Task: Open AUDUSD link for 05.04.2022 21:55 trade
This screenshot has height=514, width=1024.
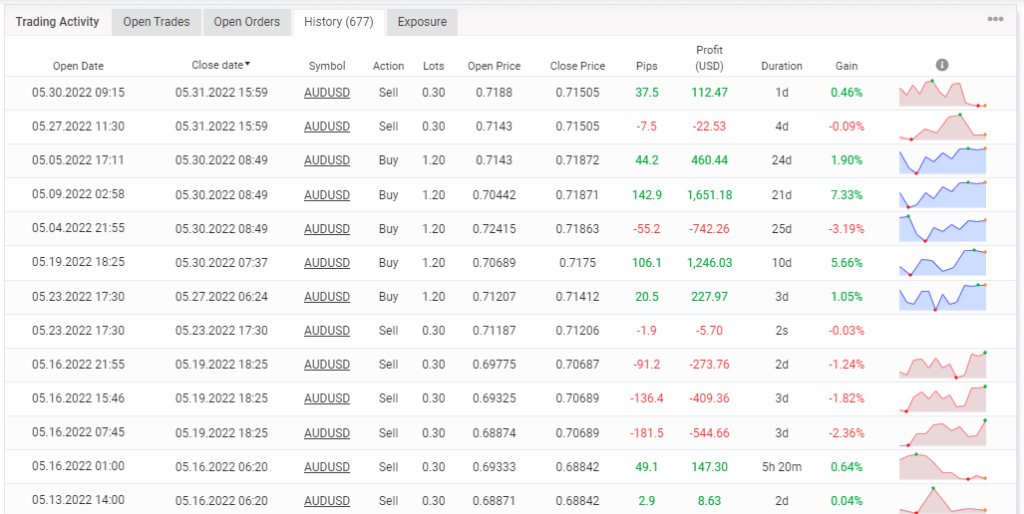Action: click(x=327, y=229)
